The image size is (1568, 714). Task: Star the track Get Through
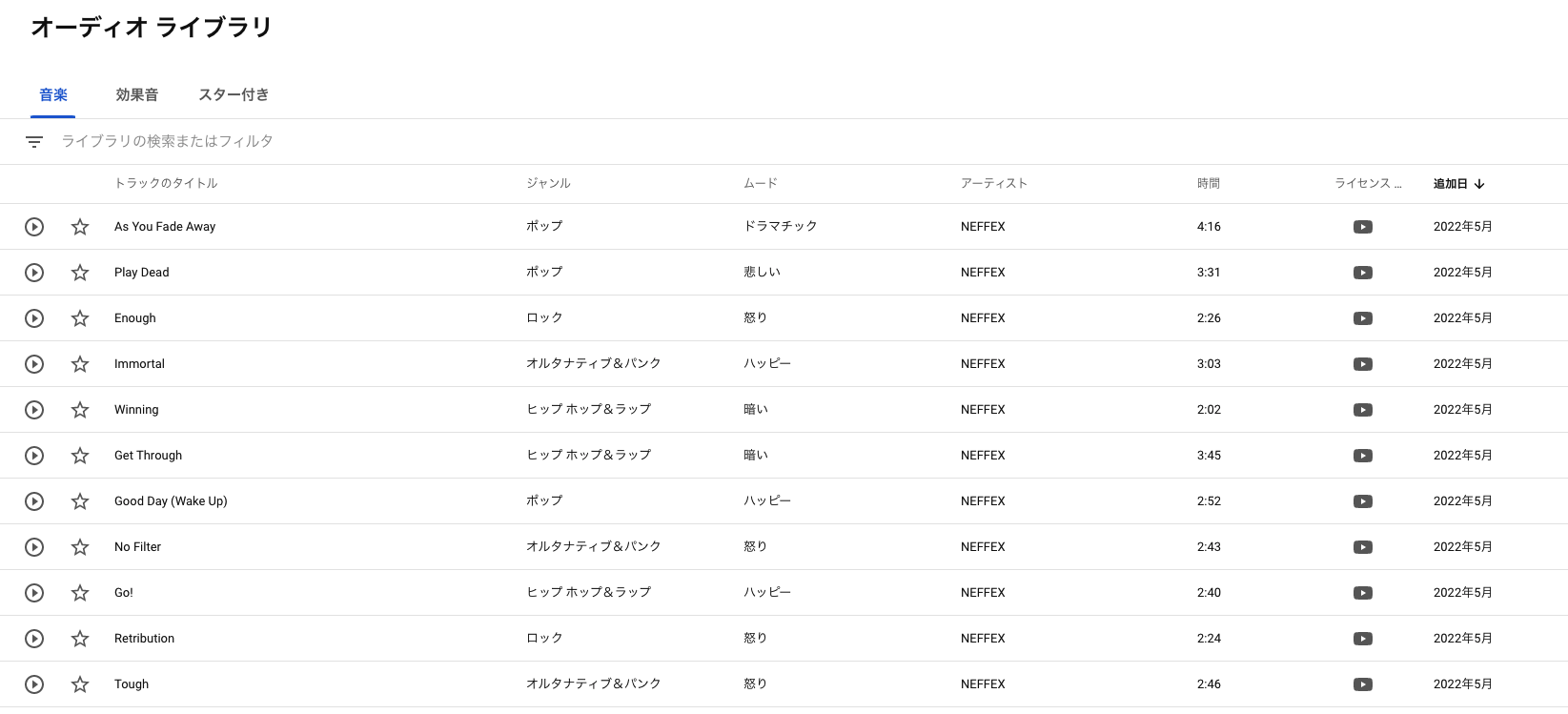[x=80, y=456]
